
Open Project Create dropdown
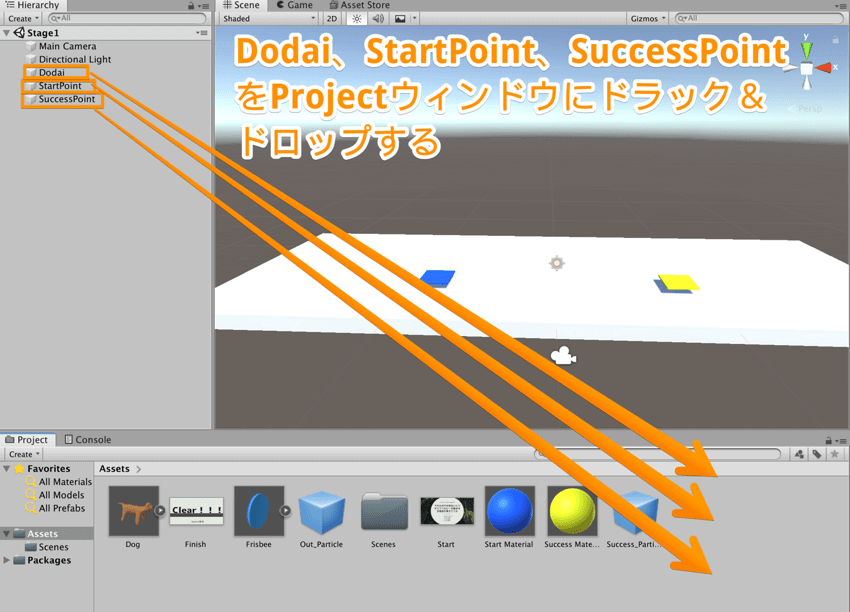(24, 454)
